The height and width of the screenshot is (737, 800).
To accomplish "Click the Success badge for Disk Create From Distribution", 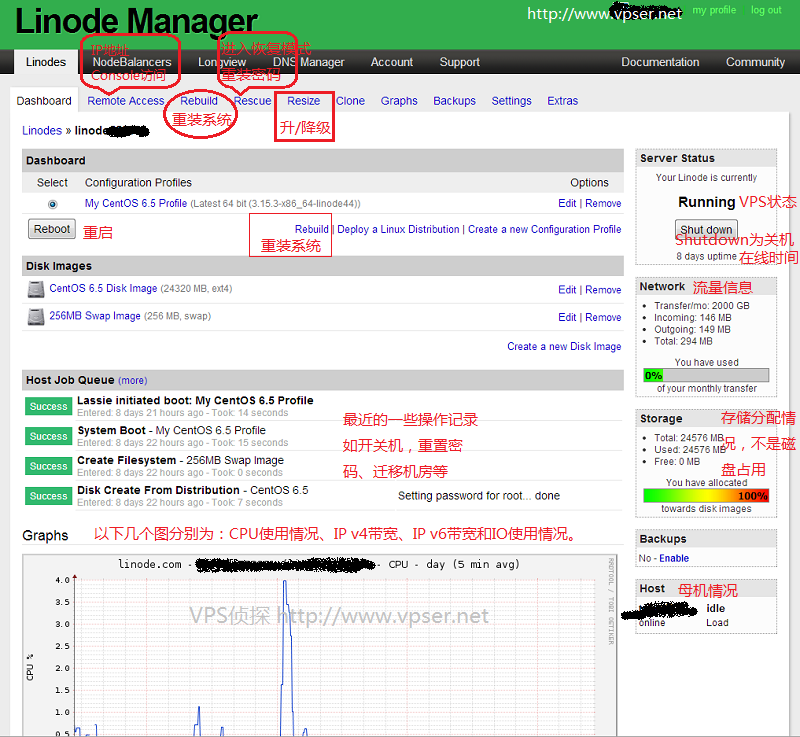I will [48, 496].
